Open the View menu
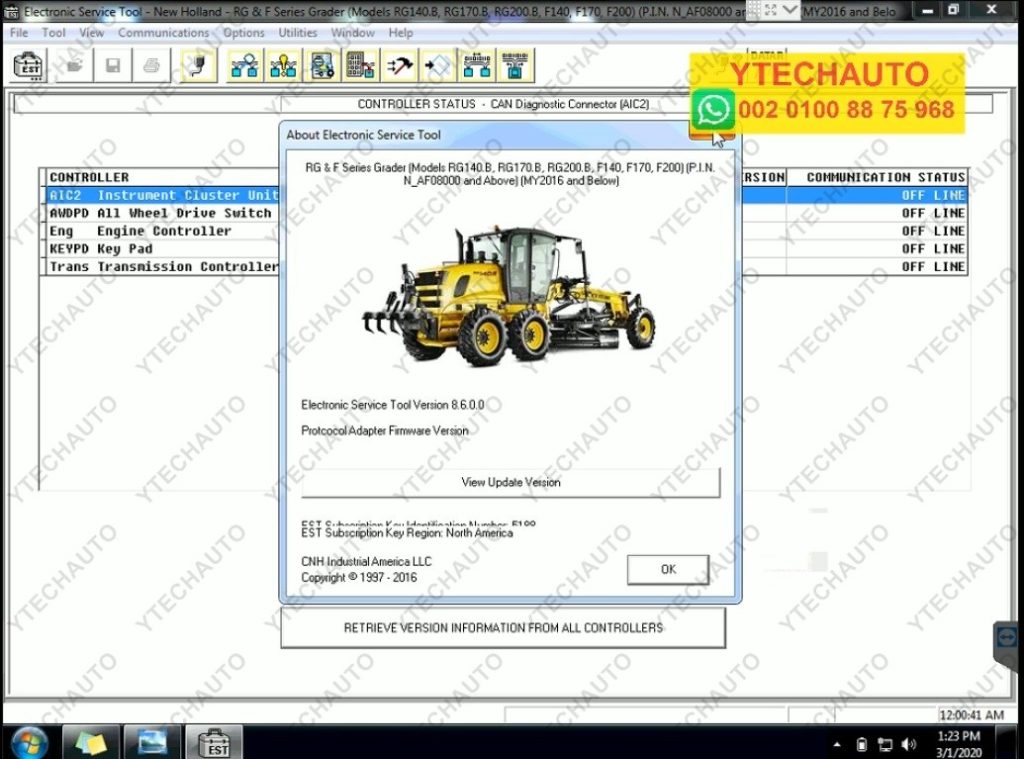Image resolution: width=1024 pixels, height=759 pixels. pos(91,33)
